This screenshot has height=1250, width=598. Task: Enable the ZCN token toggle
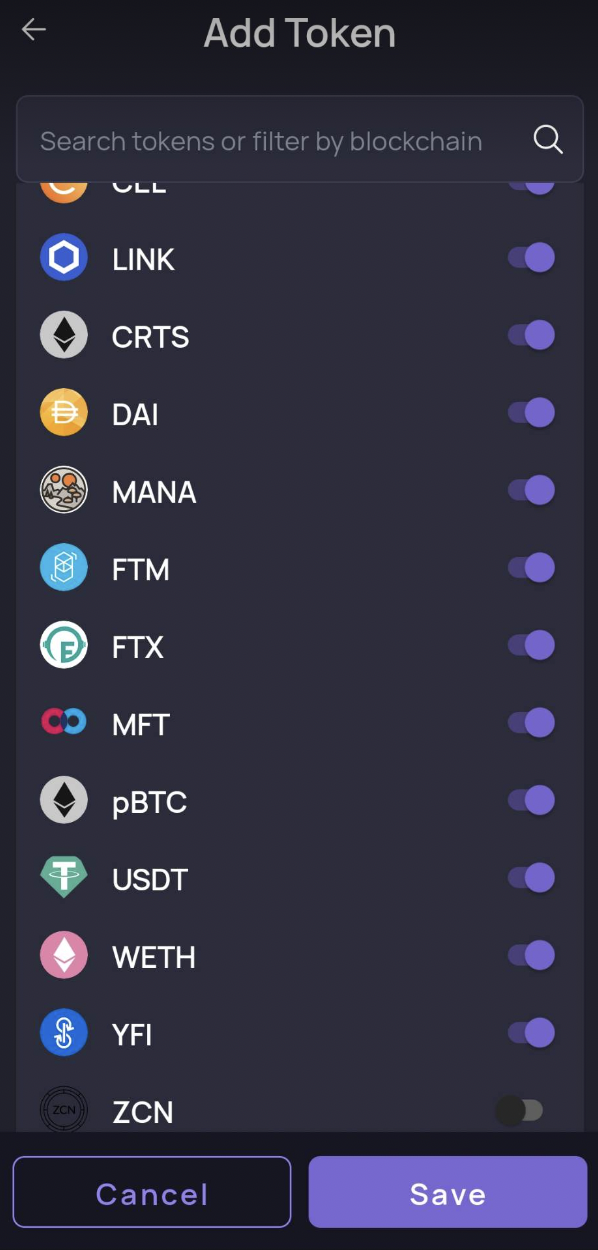(520, 1110)
